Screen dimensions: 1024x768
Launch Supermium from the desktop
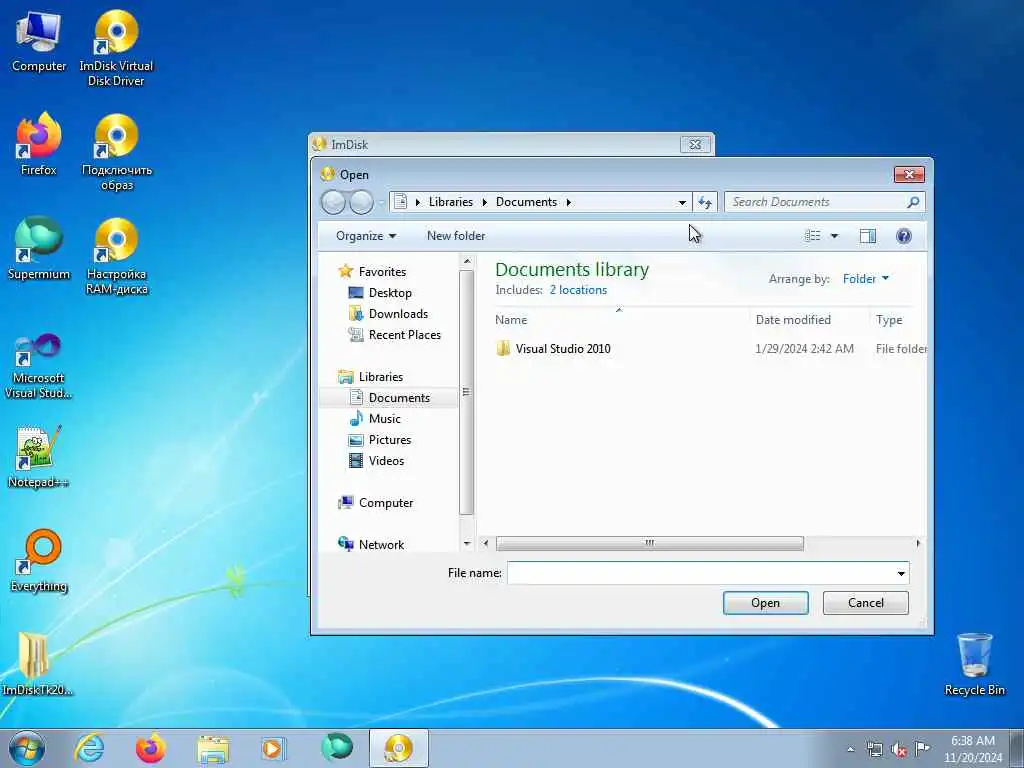pos(39,249)
